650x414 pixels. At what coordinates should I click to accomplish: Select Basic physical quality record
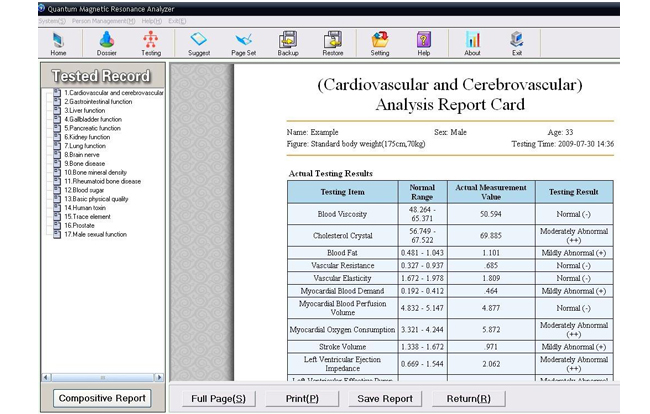[x=96, y=199]
